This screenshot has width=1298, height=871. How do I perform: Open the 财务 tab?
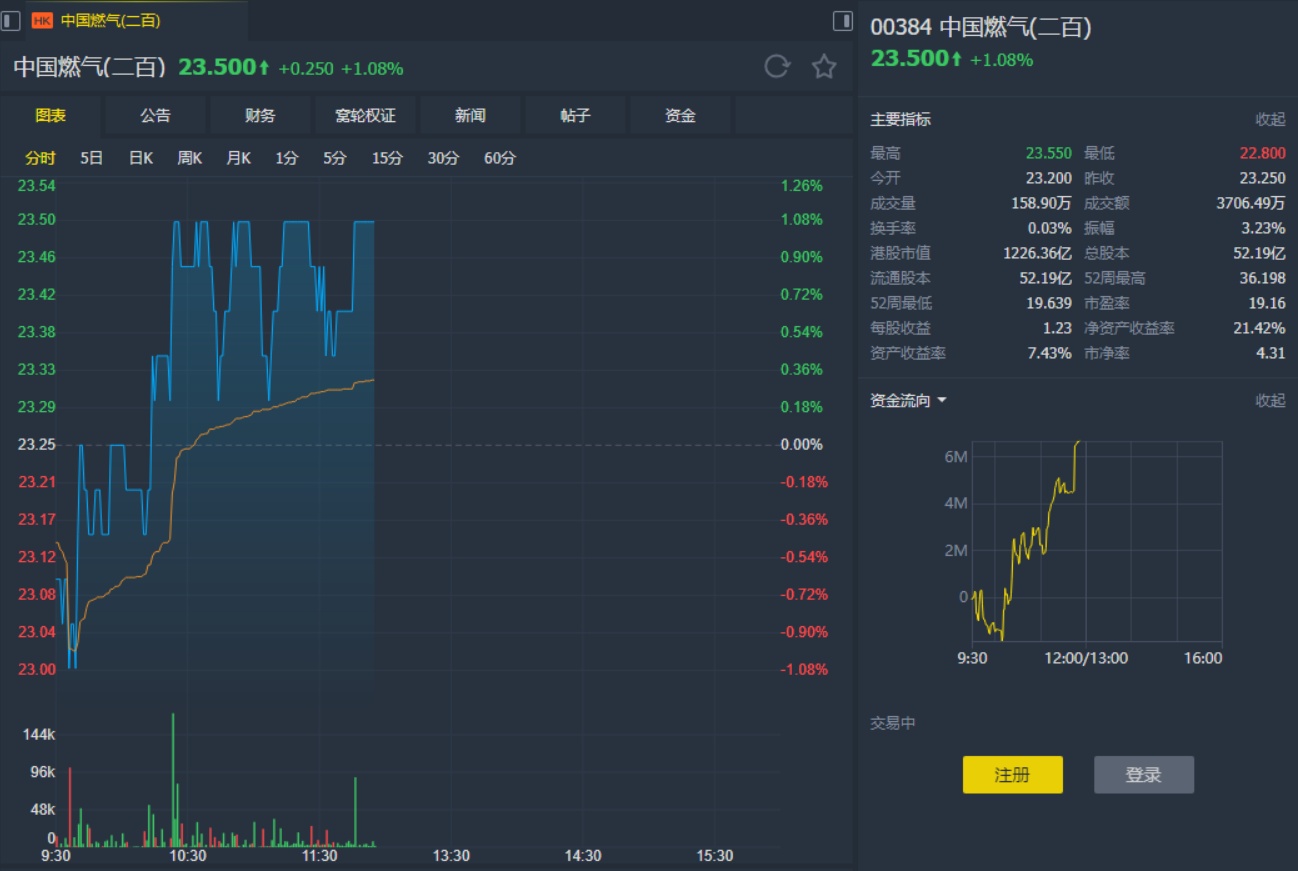coord(261,116)
